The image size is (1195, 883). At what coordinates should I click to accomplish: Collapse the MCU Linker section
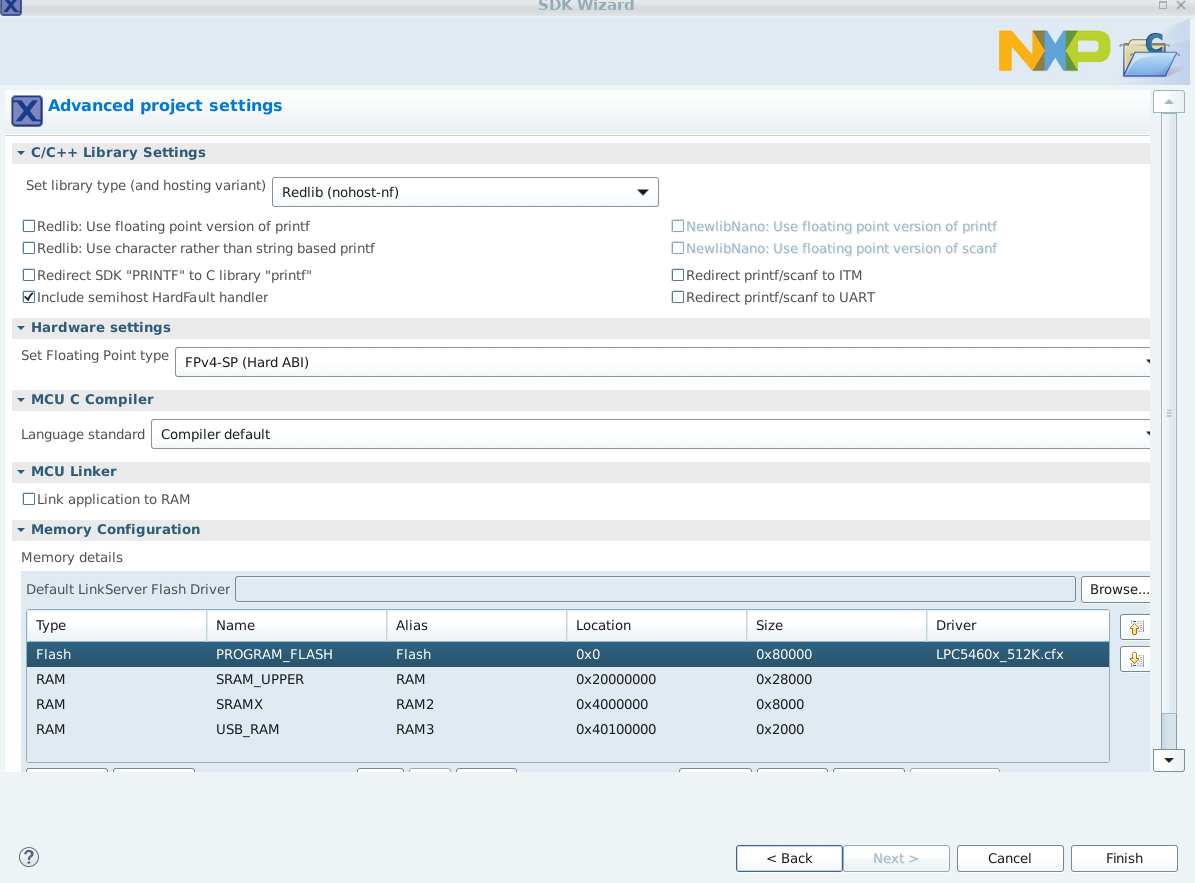coord(22,471)
